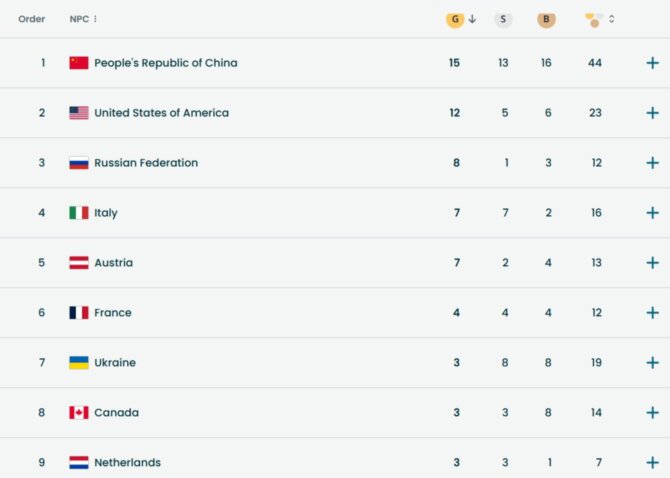Expand People's Republic of China row
Viewport: 670px width, 478px height.
[652, 63]
